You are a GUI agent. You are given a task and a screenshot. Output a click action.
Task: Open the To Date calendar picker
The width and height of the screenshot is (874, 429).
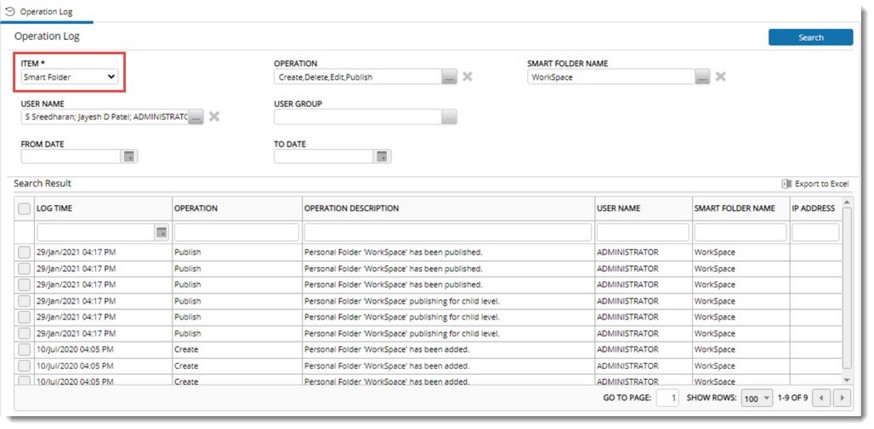point(381,157)
